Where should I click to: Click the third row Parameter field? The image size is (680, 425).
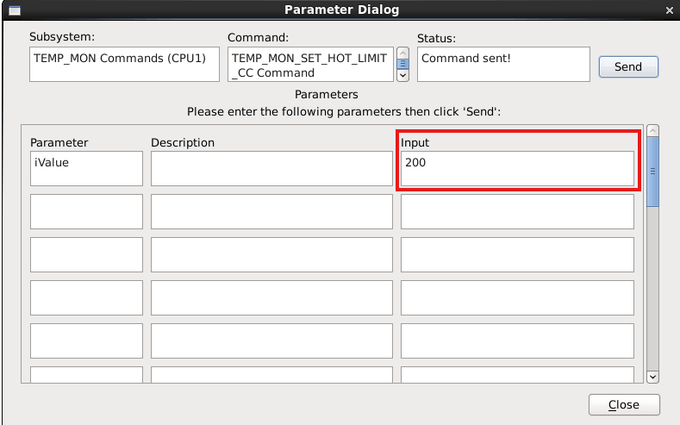(86, 255)
